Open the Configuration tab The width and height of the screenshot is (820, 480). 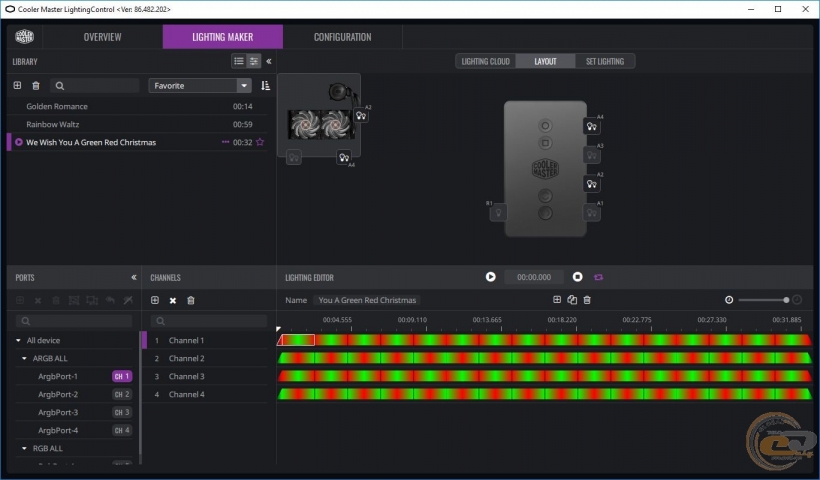(x=342, y=37)
